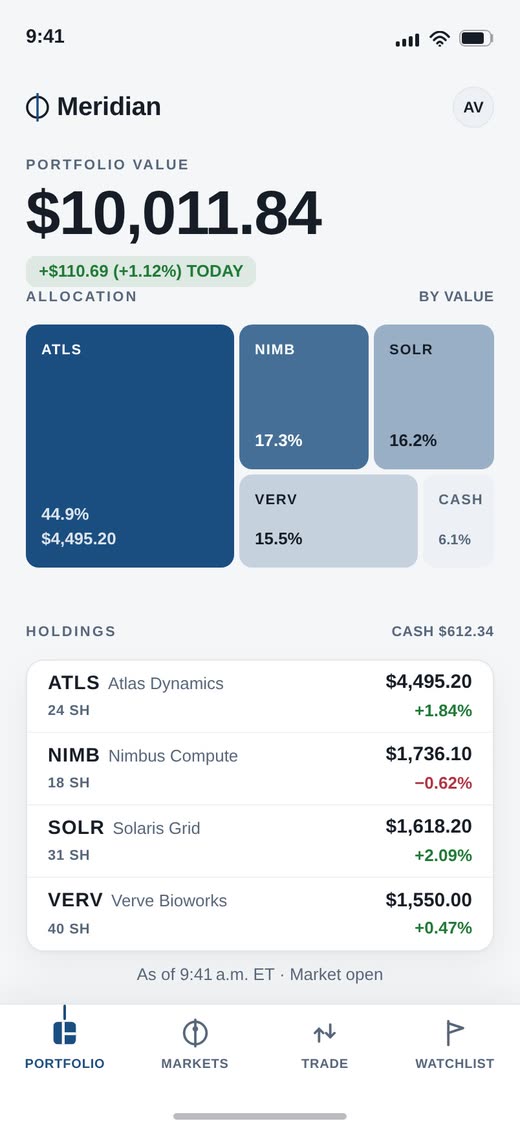The image size is (520, 1130).
Task: Tap the Wi-Fi status icon
Action: [439, 39]
